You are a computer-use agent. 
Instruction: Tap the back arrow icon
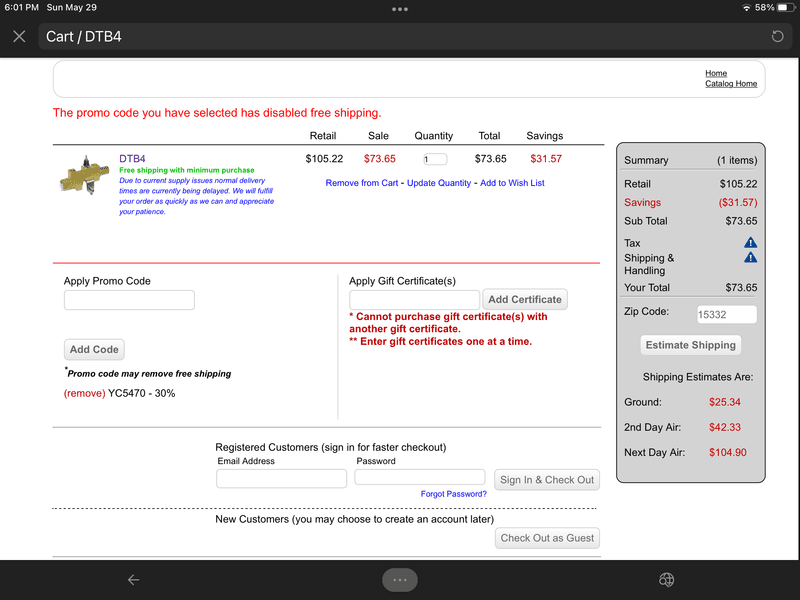click(x=133, y=580)
